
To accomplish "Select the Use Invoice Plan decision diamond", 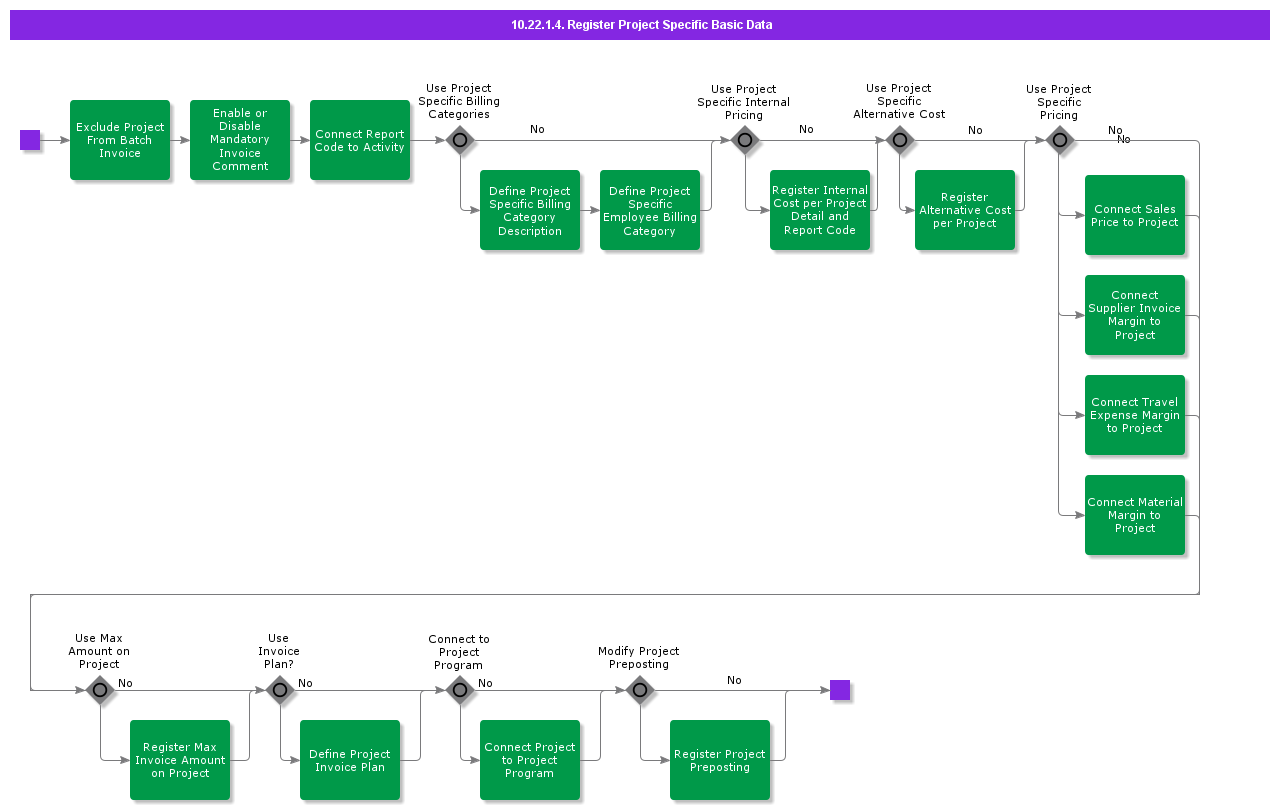I will 279,690.
